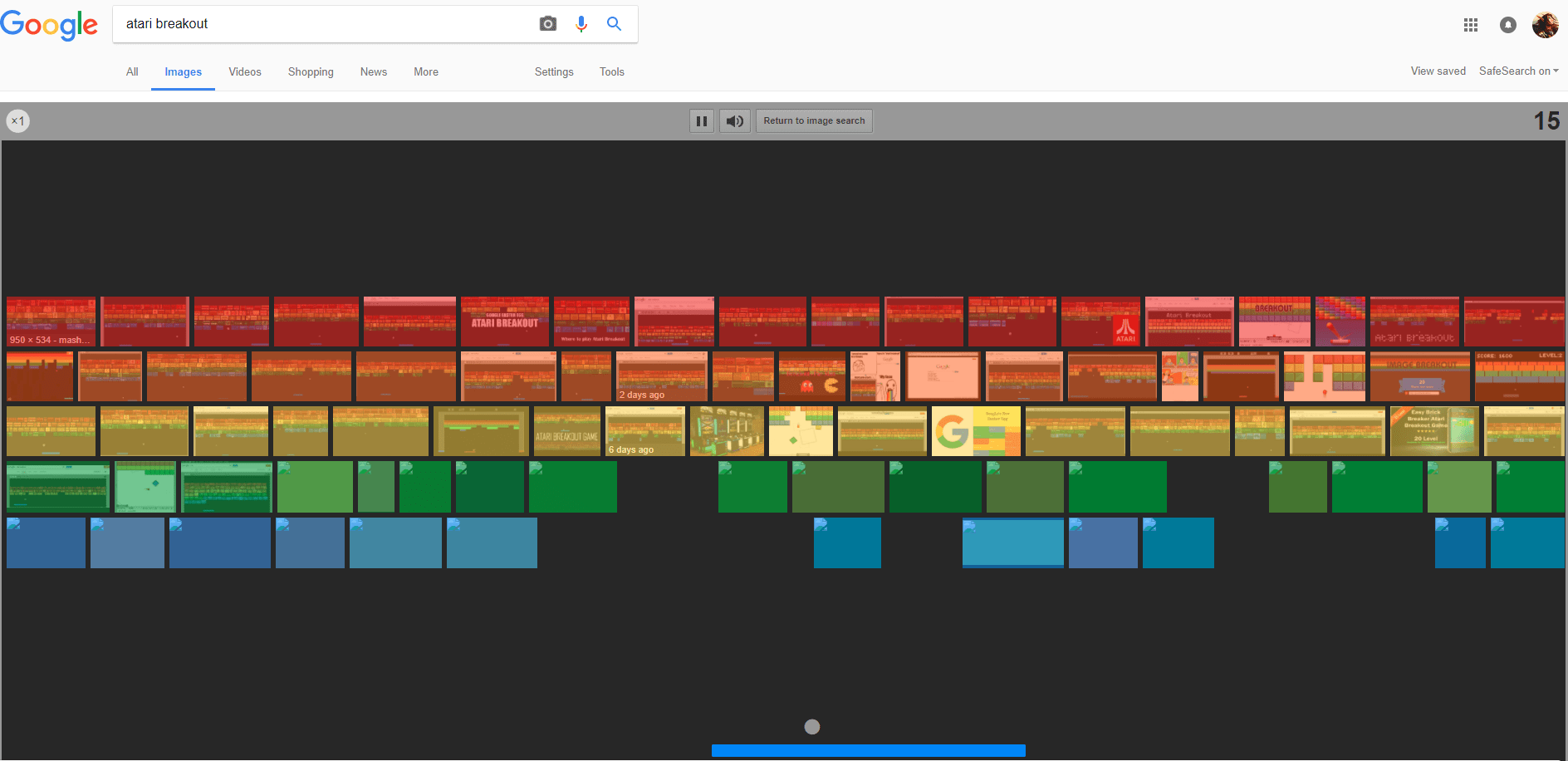This screenshot has width=1568, height=761.
Task: Expand the More menu
Action: (426, 72)
